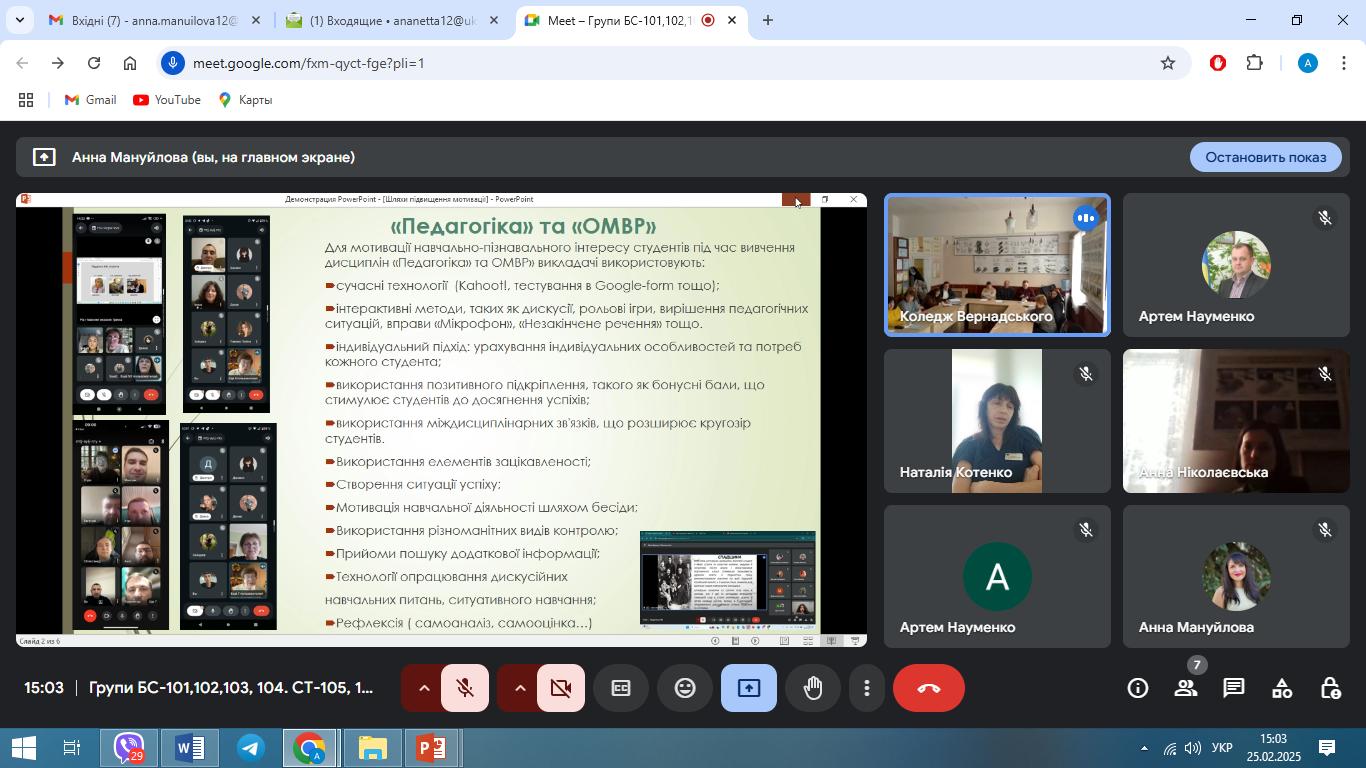This screenshot has width=1366, height=768.
Task: Open meeting details info icon
Action: click(x=1137, y=688)
